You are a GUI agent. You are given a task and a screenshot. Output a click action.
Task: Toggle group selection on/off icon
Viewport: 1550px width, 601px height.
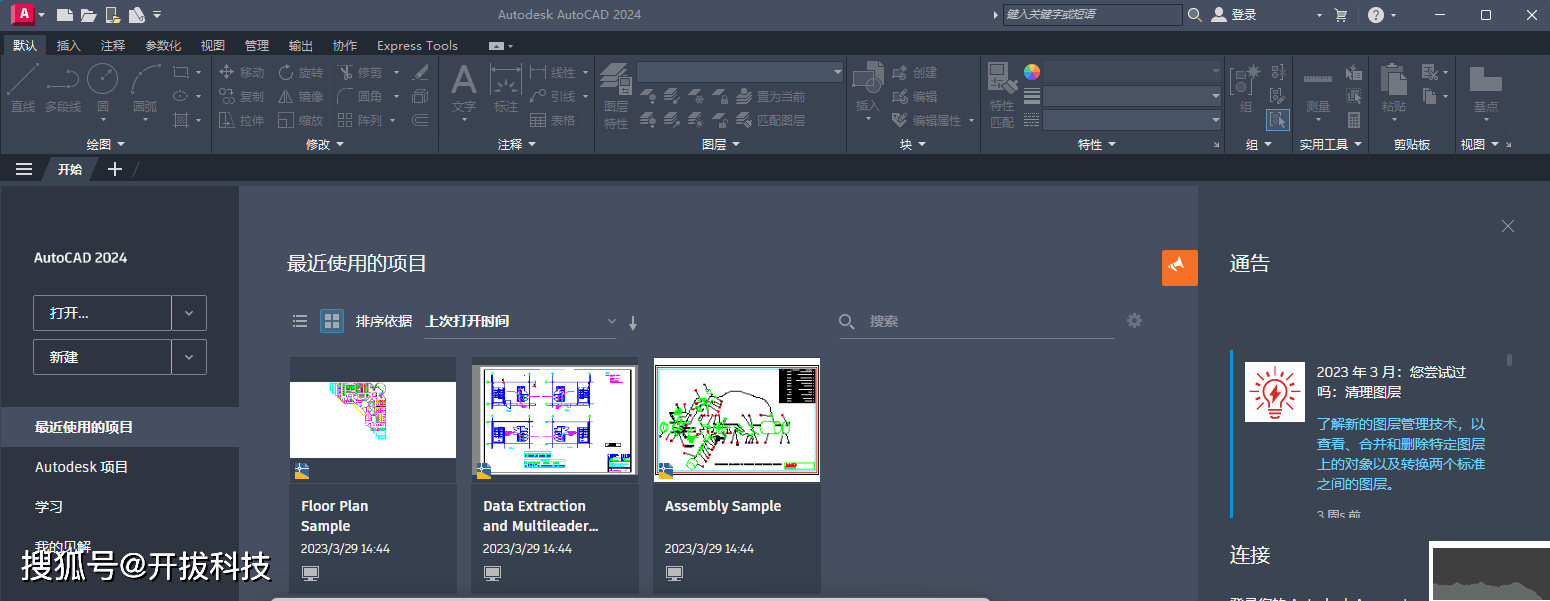point(1277,120)
